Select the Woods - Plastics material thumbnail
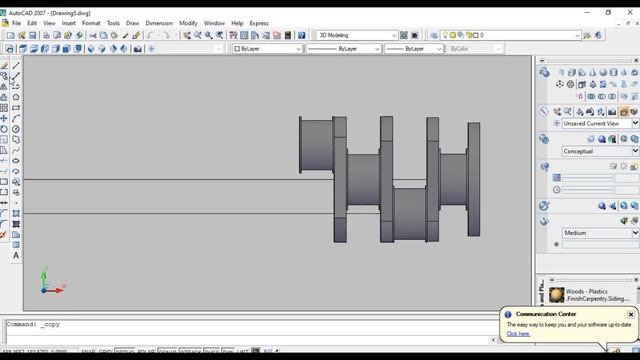The image size is (640, 360). 556,295
